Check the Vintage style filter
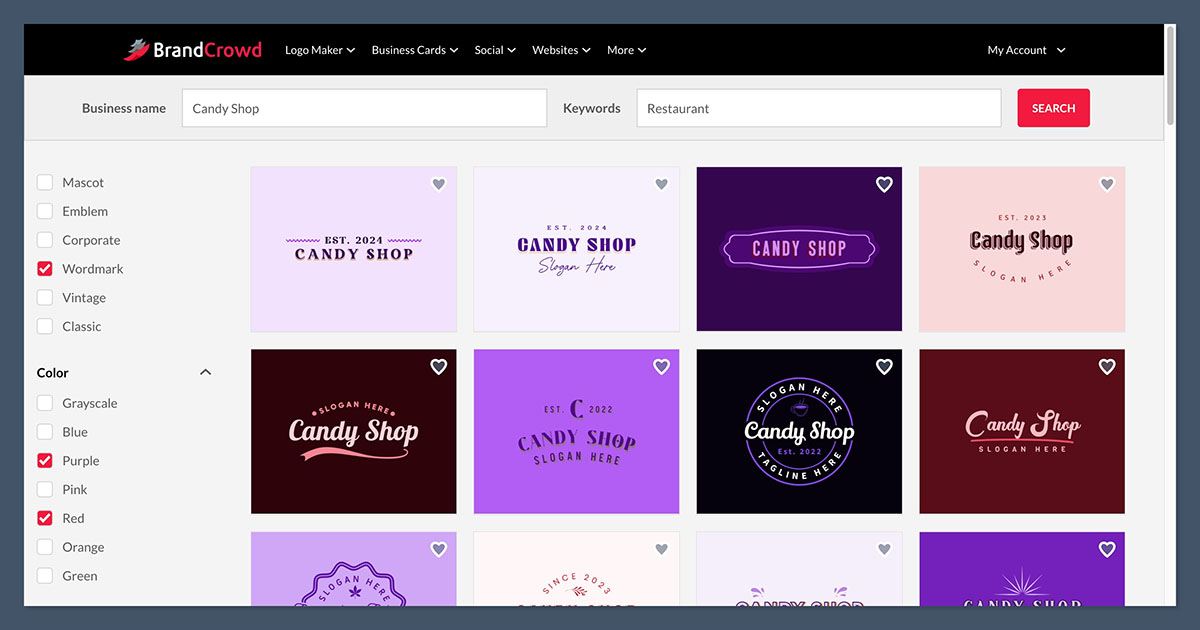The width and height of the screenshot is (1200, 630). pyautogui.click(x=44, y=297)
